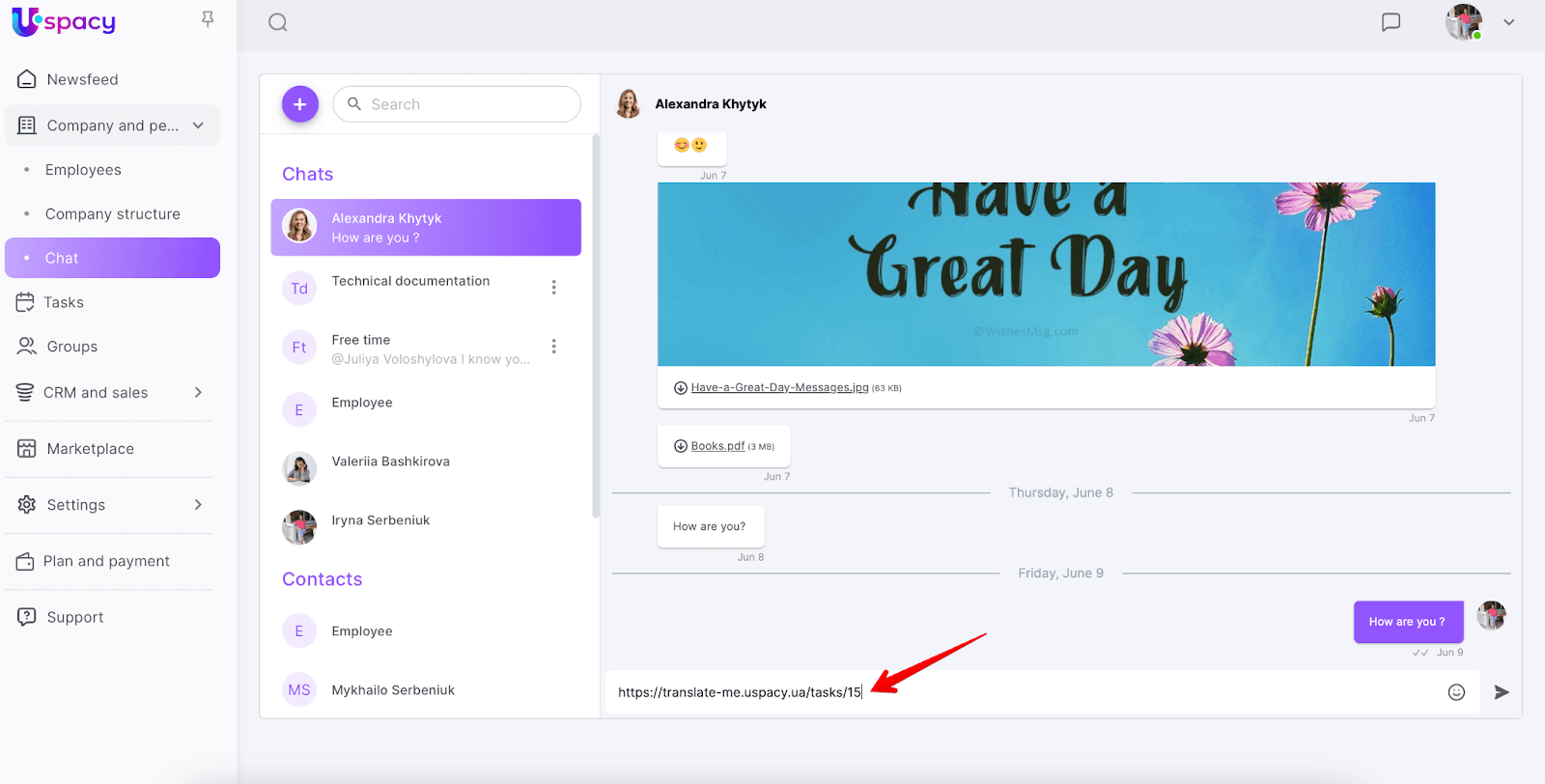
Task: Open Valeriia Bashkirova chat
Action: [390, 462]
